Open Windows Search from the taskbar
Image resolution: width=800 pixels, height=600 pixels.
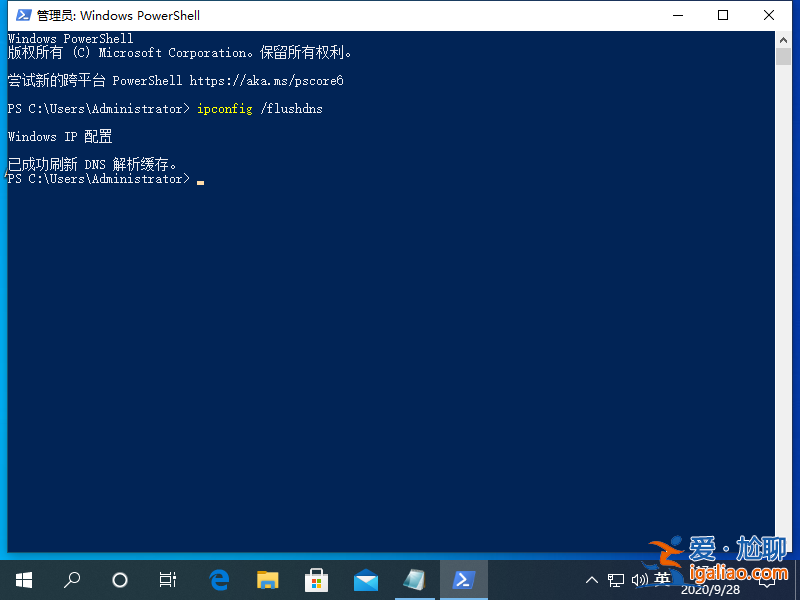(71, 580)
